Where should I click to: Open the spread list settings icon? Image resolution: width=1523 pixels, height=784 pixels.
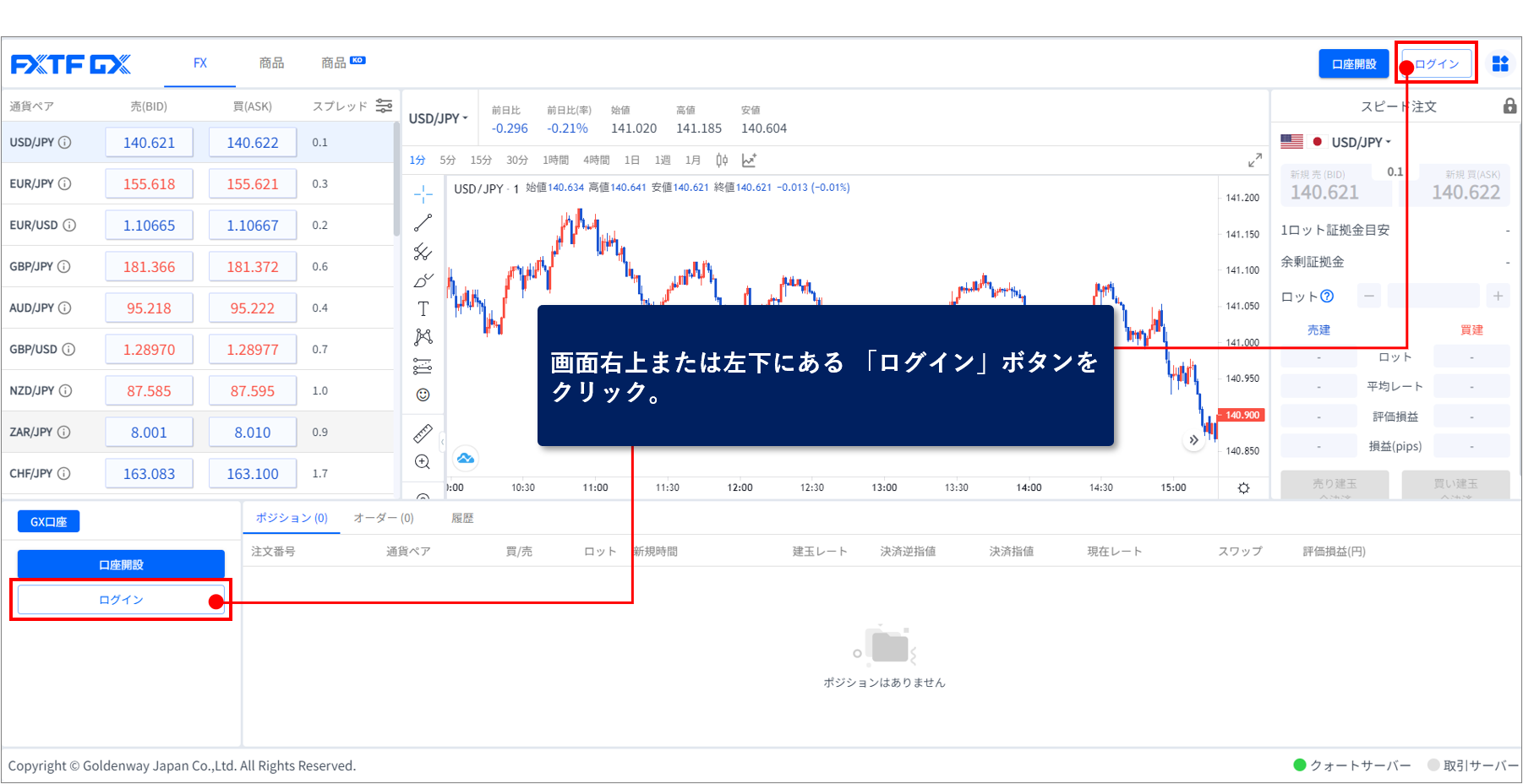tap(384, 106)
